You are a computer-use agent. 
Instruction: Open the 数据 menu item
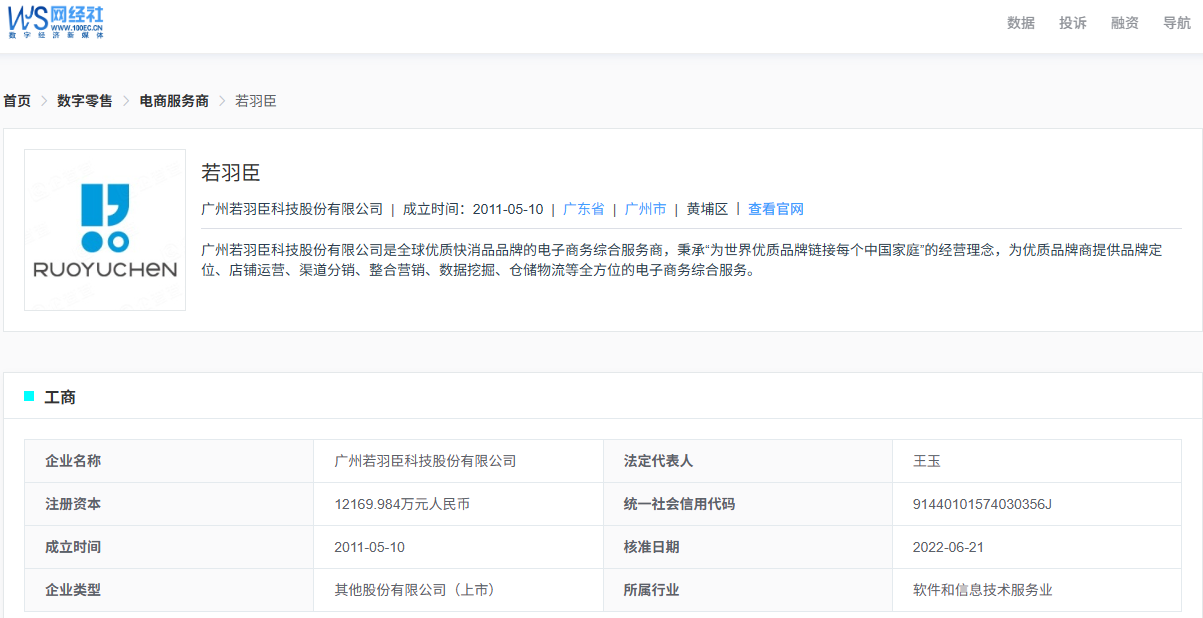pos(1021,23)
